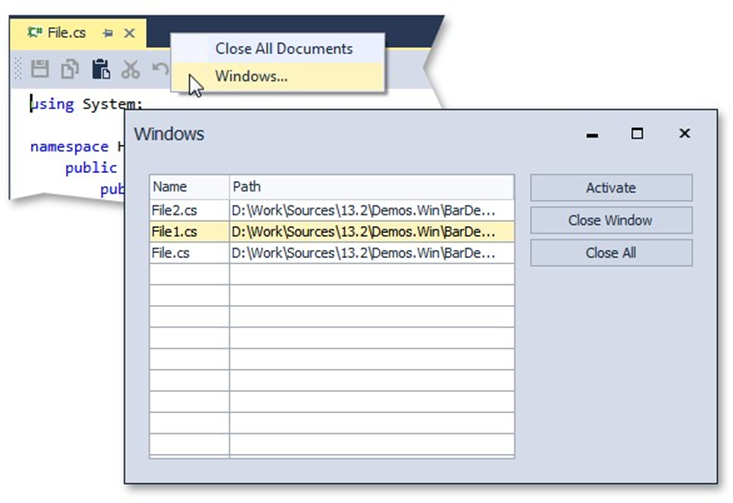733x503 pixels.
Task: Click the Cut scissors icon
Action: pos(130,69)
